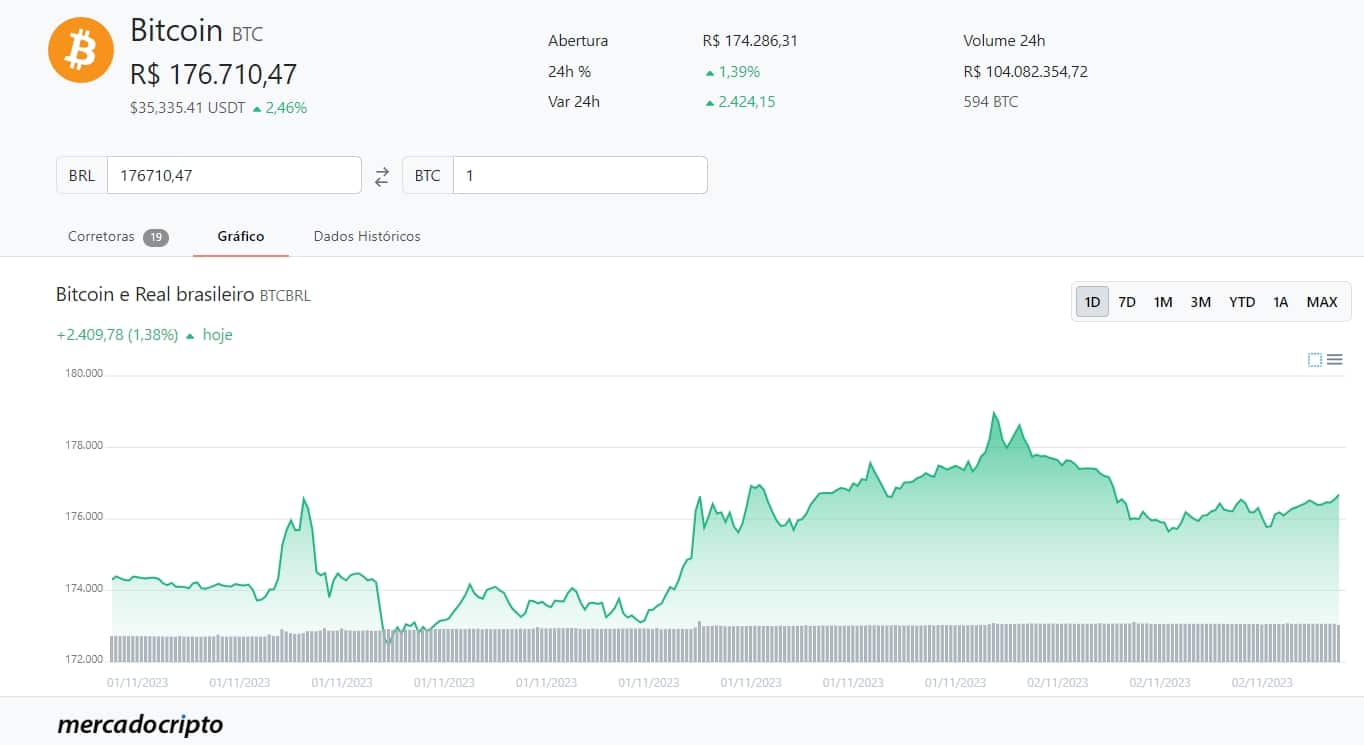Image resolution: width=1364 pixels, height=745 pixels.
Task: Click the BTC amount input field
Action: (580, 175)
